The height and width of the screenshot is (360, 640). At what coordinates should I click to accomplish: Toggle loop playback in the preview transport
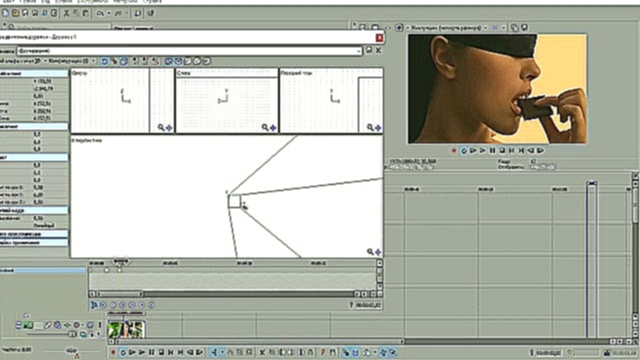point(464,151)
